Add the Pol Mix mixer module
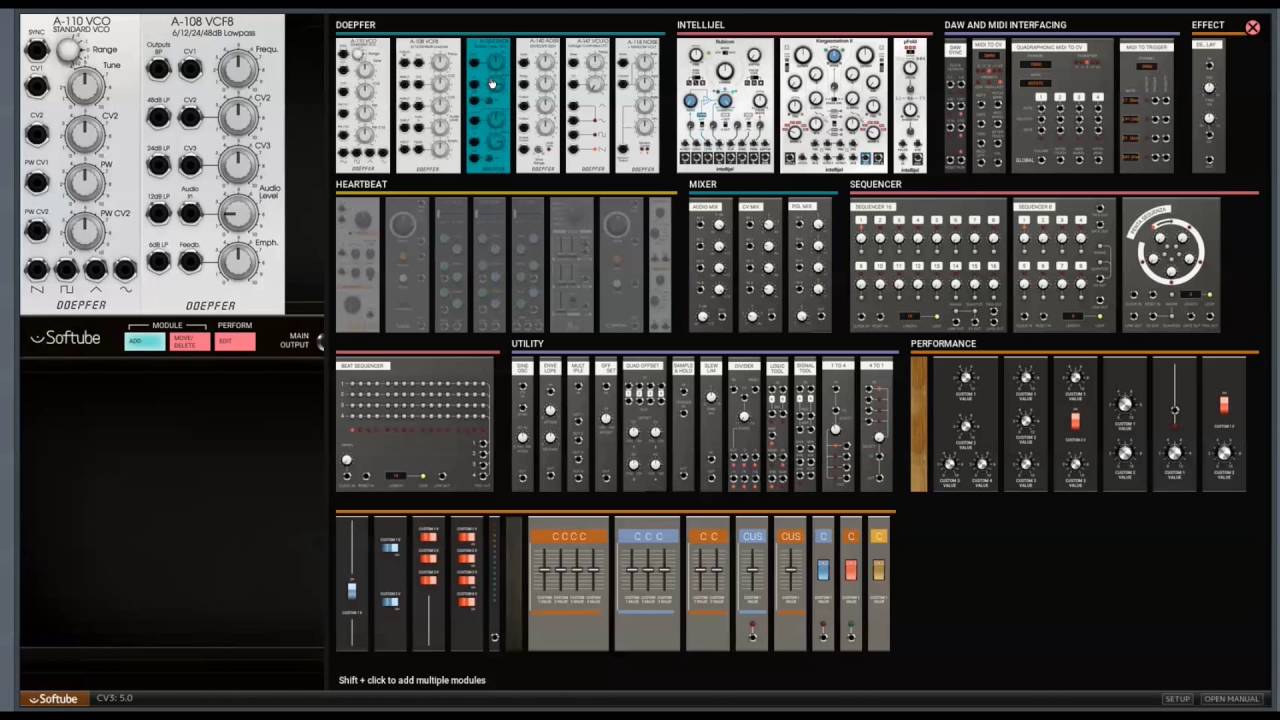Image resolution: width=1280 pixels, height=720 pixels. tap(809, 265)
